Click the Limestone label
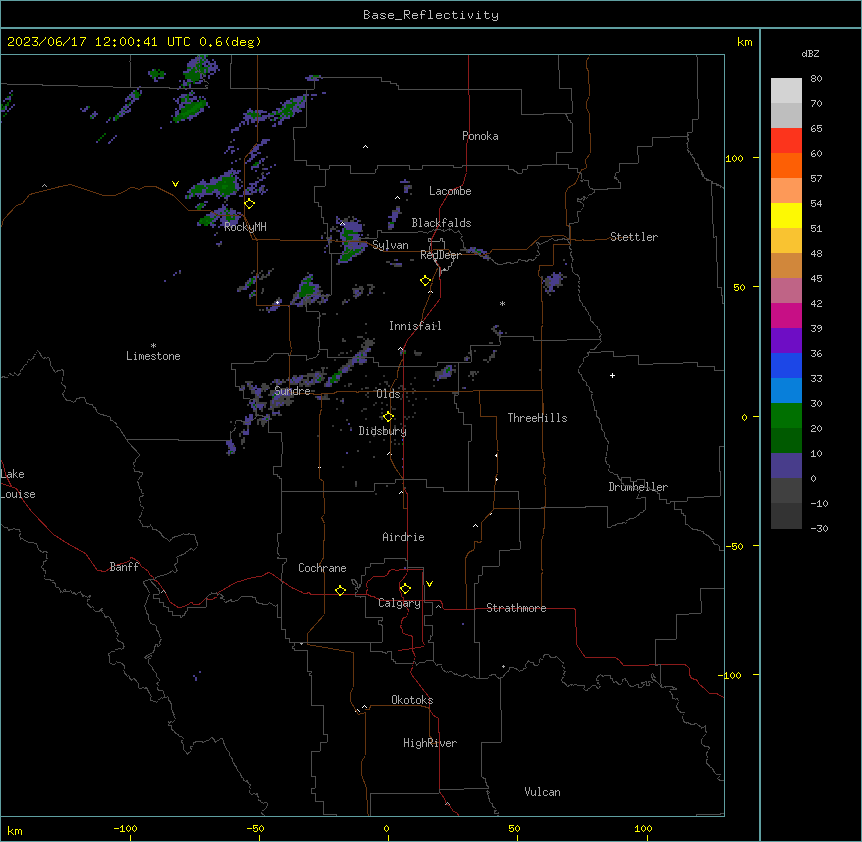The image size is (862, 842). 153,356
